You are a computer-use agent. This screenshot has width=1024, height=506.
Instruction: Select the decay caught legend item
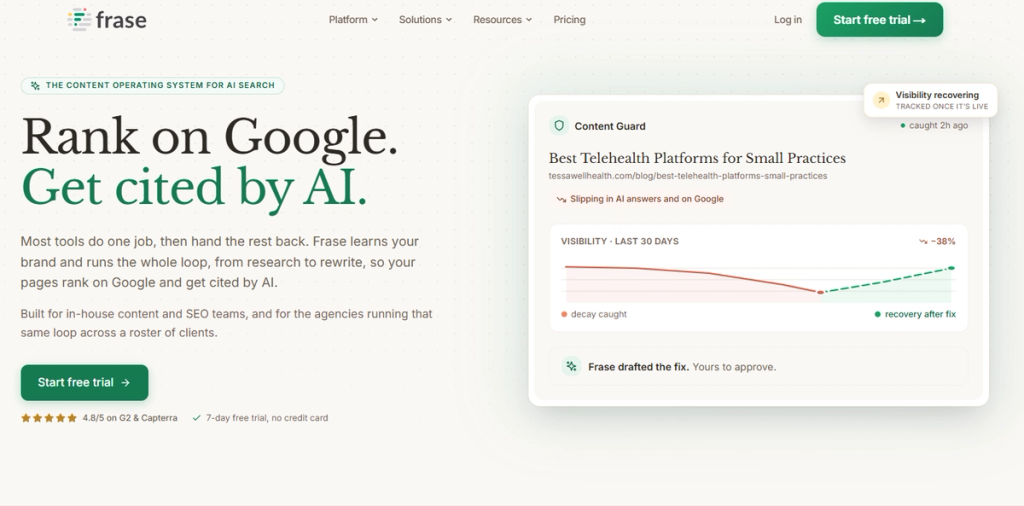[x=594, y=314]
